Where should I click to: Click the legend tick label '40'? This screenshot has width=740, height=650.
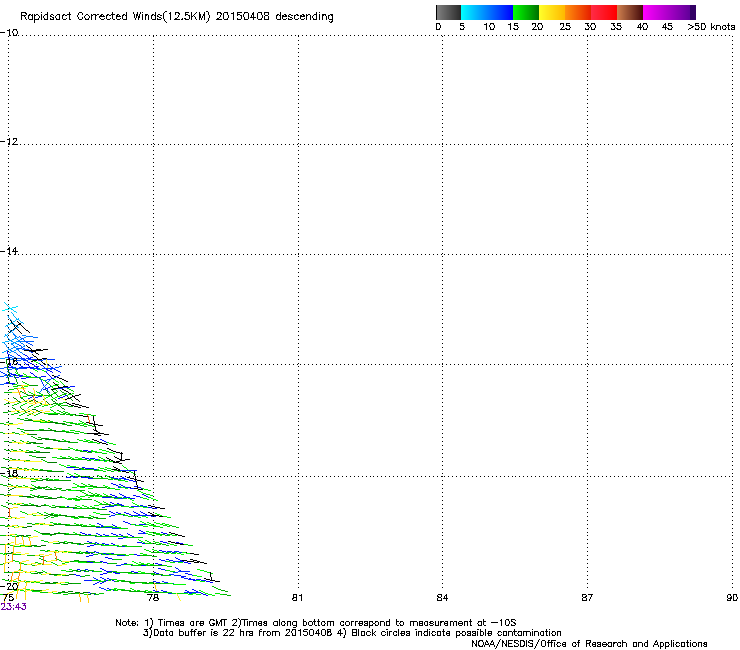coord(642,27)
